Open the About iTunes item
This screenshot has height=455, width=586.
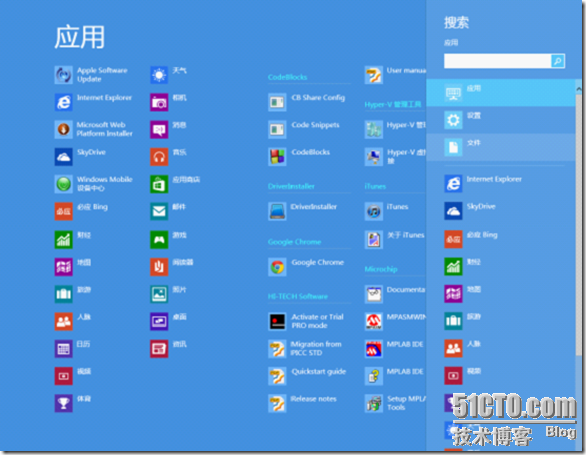click(x=395, y=240)
